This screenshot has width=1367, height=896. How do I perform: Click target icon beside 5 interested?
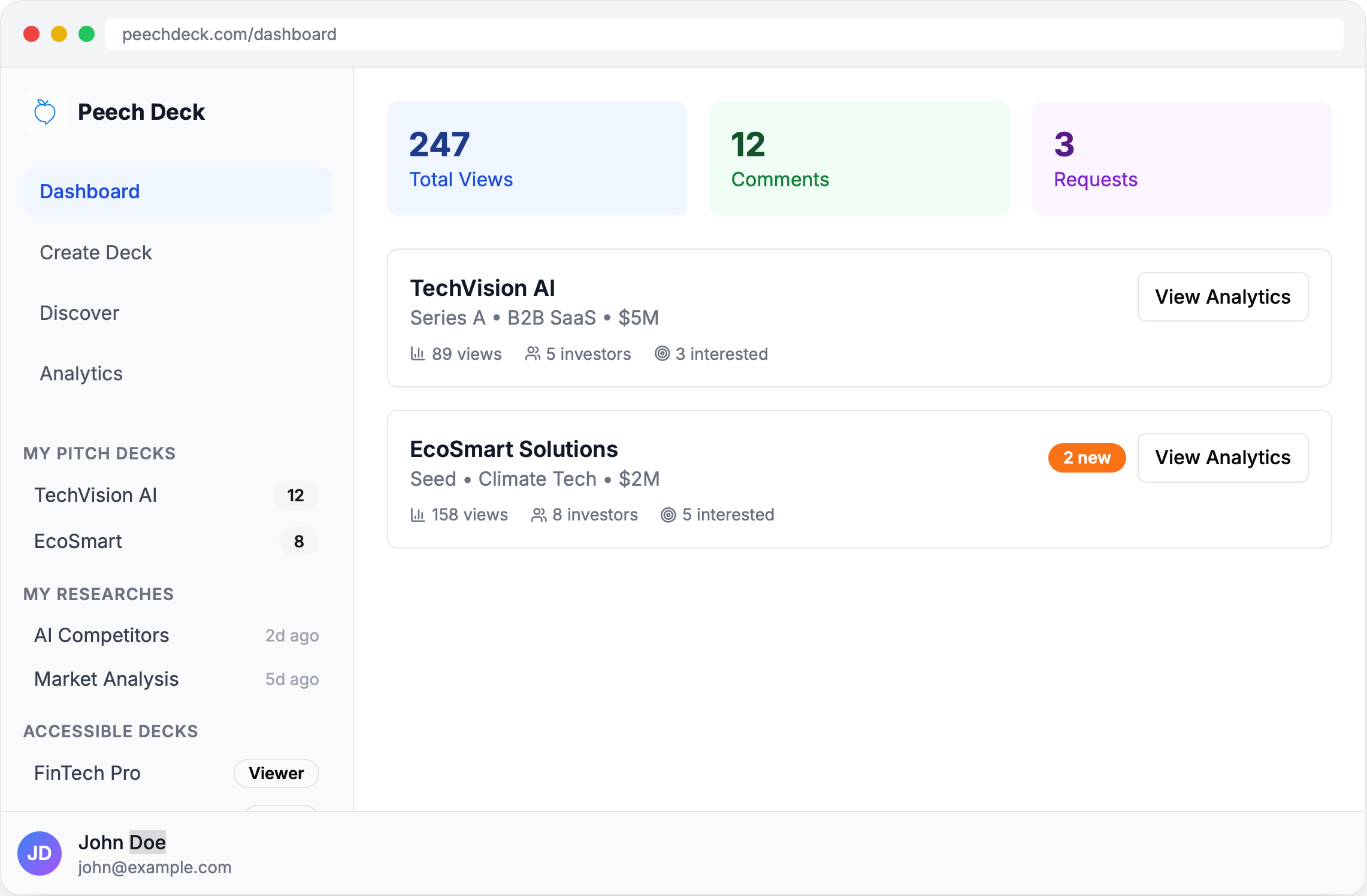tap(669, 514)
